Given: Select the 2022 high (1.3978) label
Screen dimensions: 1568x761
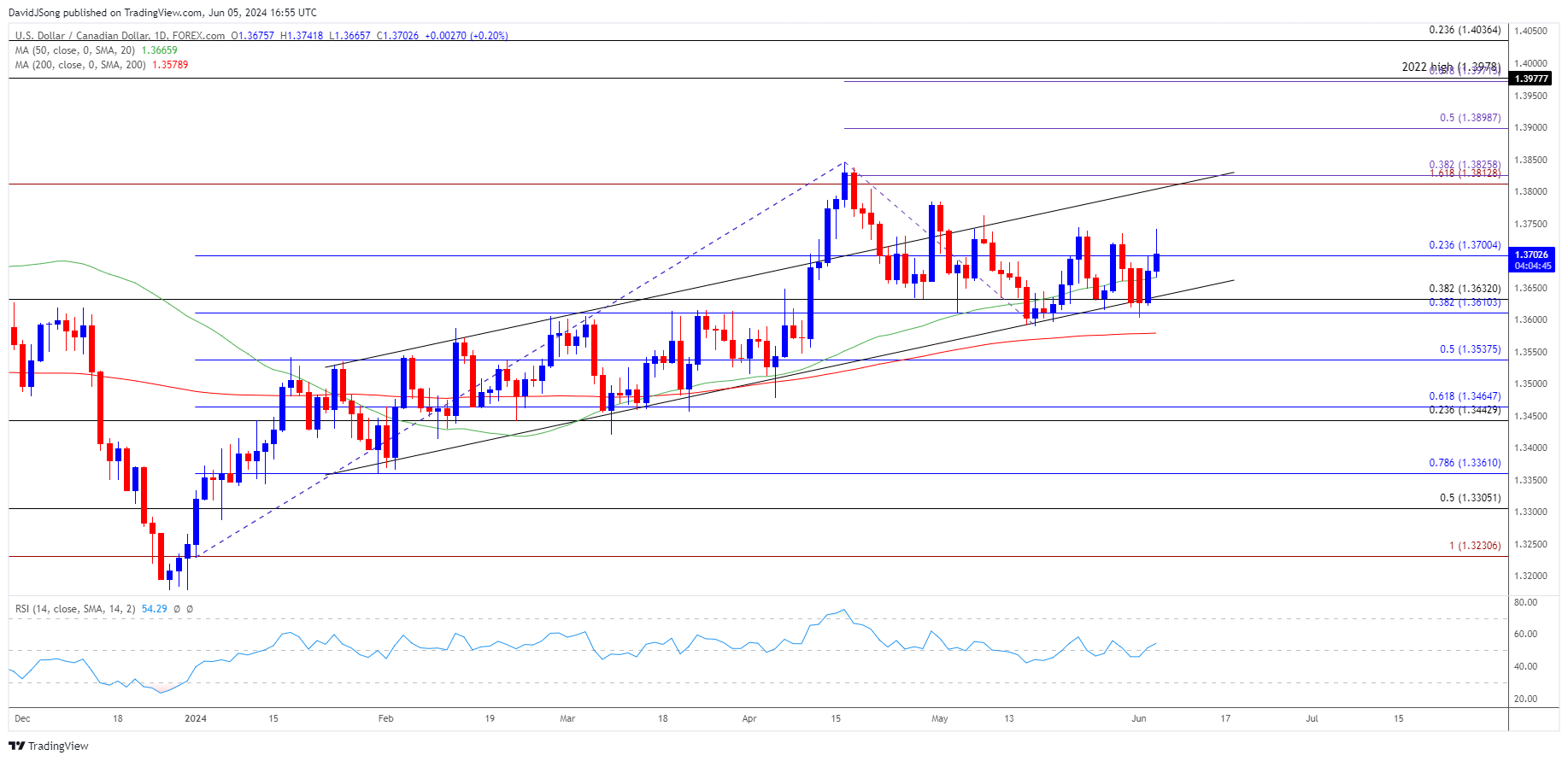Looking at the screenshot, I should (1451, 67).
